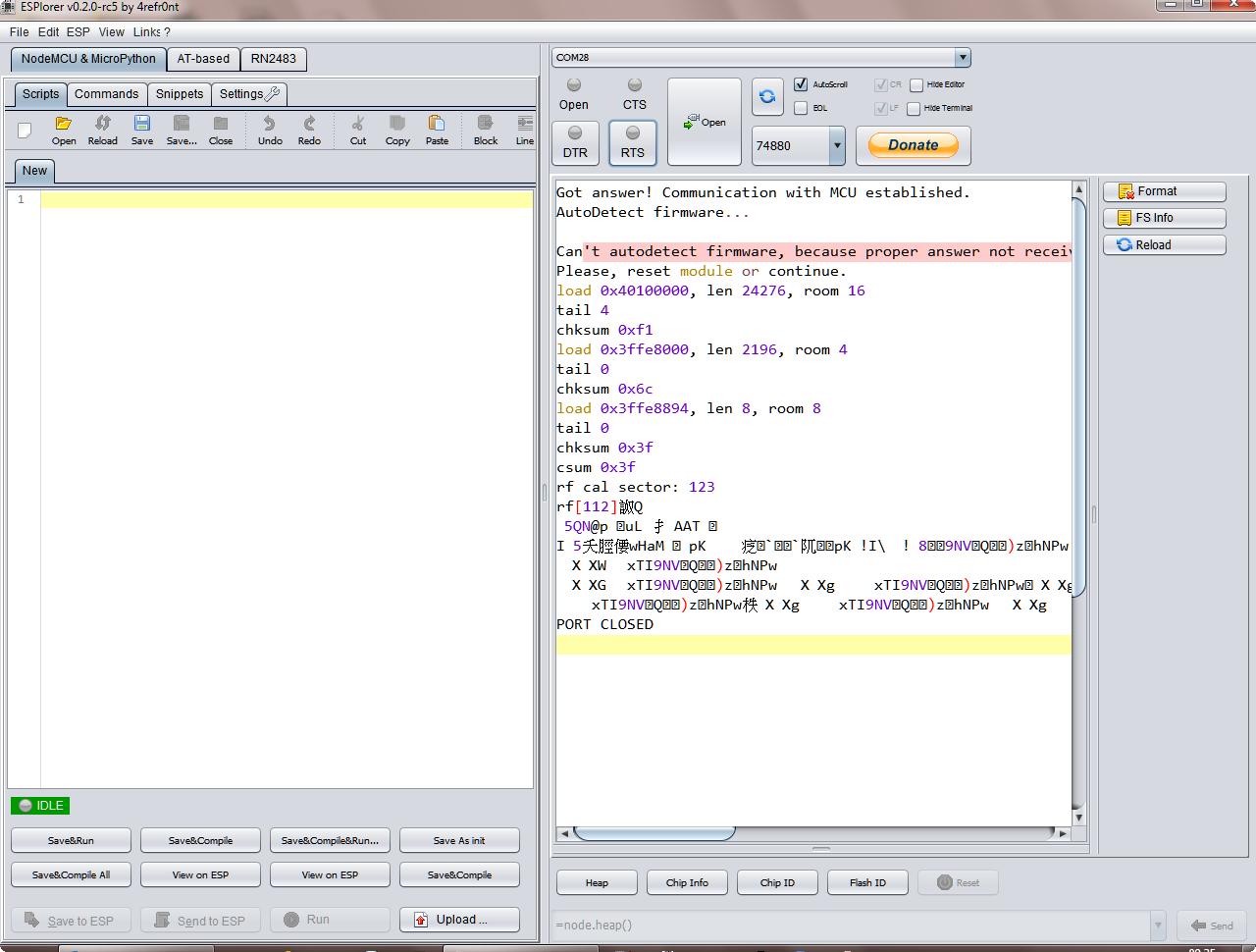Screen dimensions: 1256x952
Task: Click the large Open serial port button
Action: tap(705, 122)
